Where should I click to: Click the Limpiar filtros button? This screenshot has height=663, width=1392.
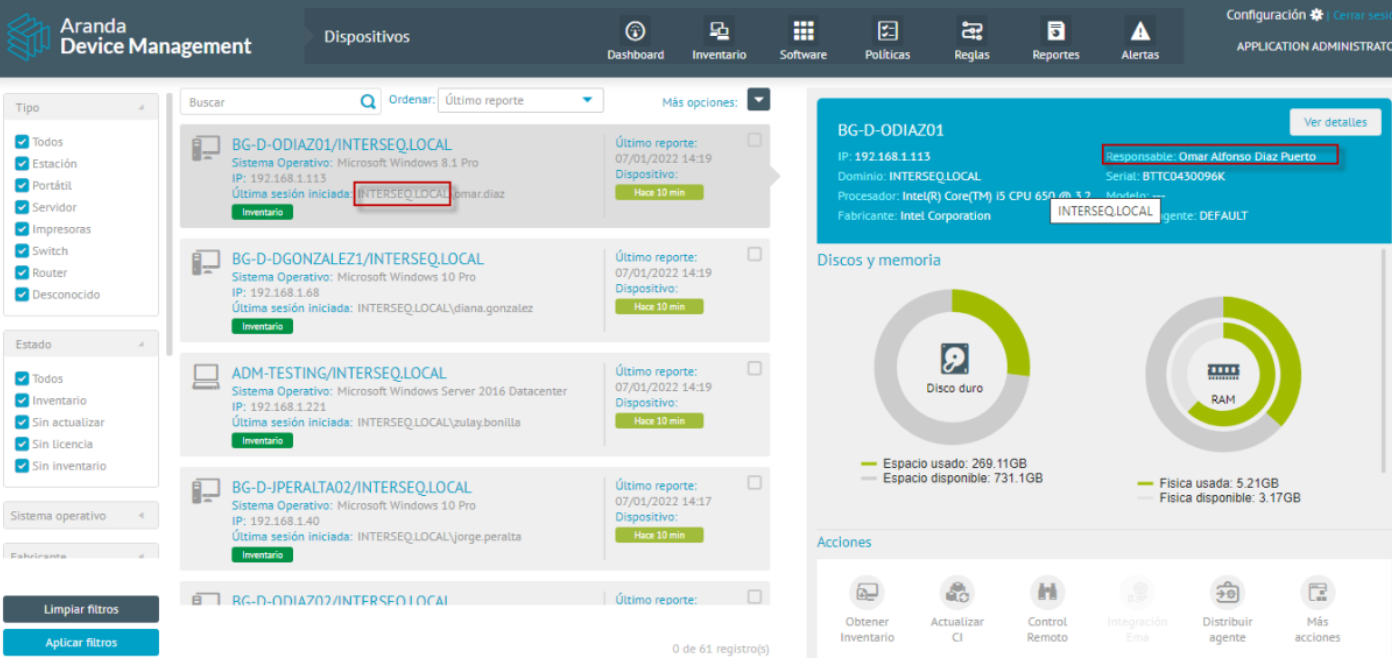coord(81,609)
